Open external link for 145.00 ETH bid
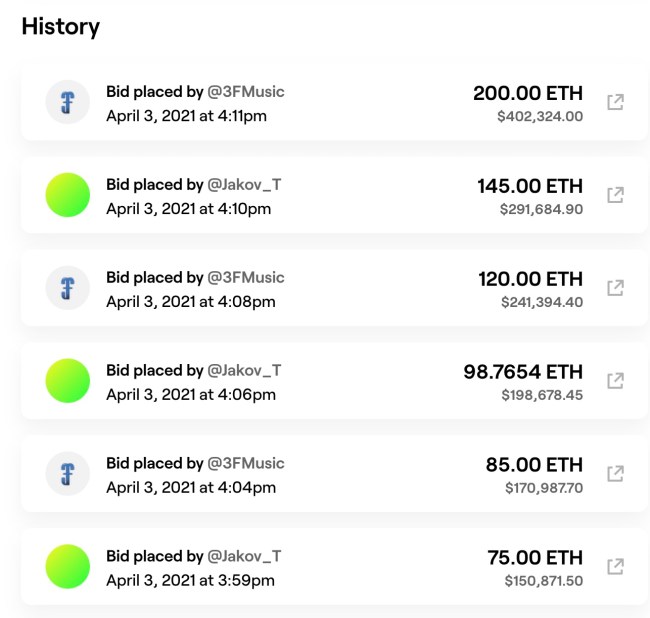Image resolution: width=650 pixels, height=618 pixels. tap(616, 195)
